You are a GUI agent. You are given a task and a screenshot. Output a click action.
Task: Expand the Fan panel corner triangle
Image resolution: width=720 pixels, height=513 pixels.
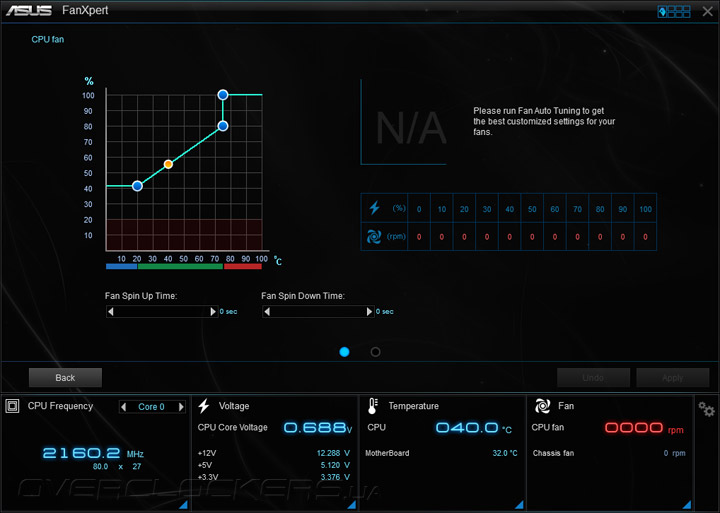point(687,504)
